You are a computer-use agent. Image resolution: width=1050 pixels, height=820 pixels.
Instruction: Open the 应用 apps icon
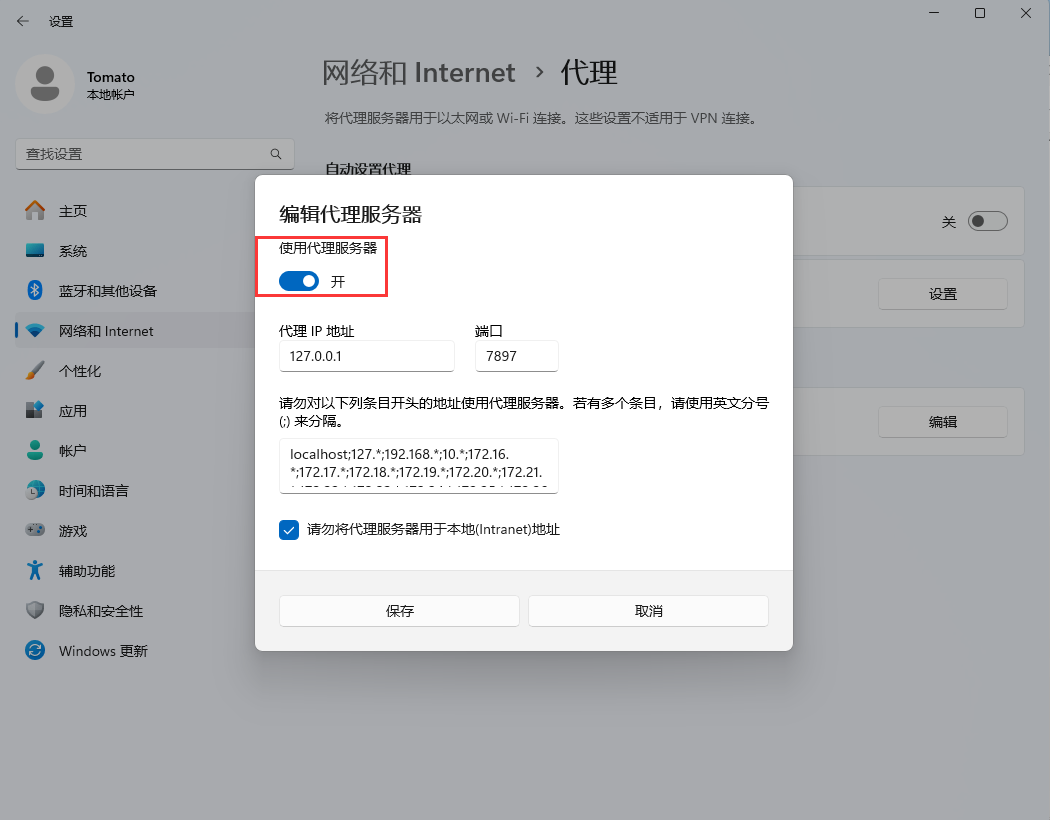click(35, 411)
